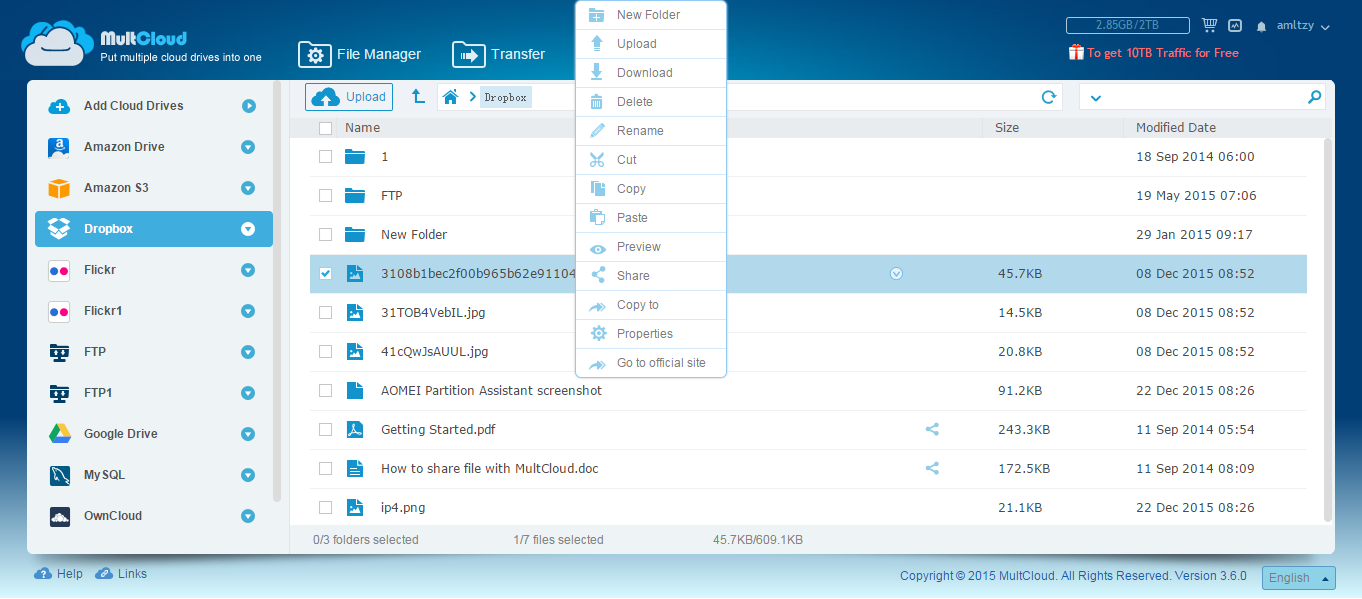Choose Properties in context menu
Image resolution: width=1362 pixels, height=599 pixels.
(x=651, y=334)
